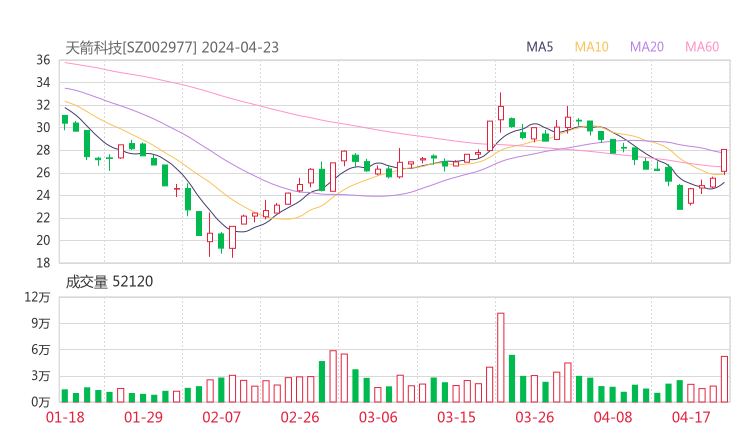Click the 02-07 date axis label
Screen dimensions: 740x440
(x=221, y=417)
